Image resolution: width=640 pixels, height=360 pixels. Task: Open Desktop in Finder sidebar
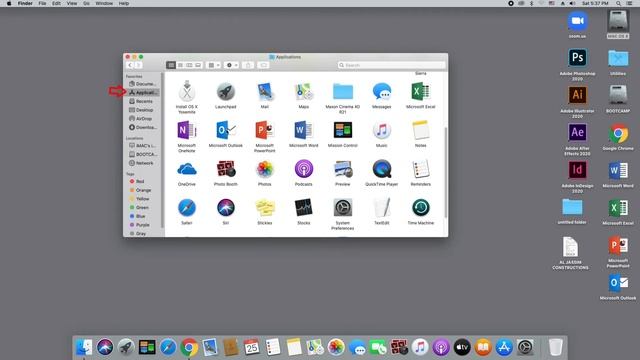tap(142, 110)
